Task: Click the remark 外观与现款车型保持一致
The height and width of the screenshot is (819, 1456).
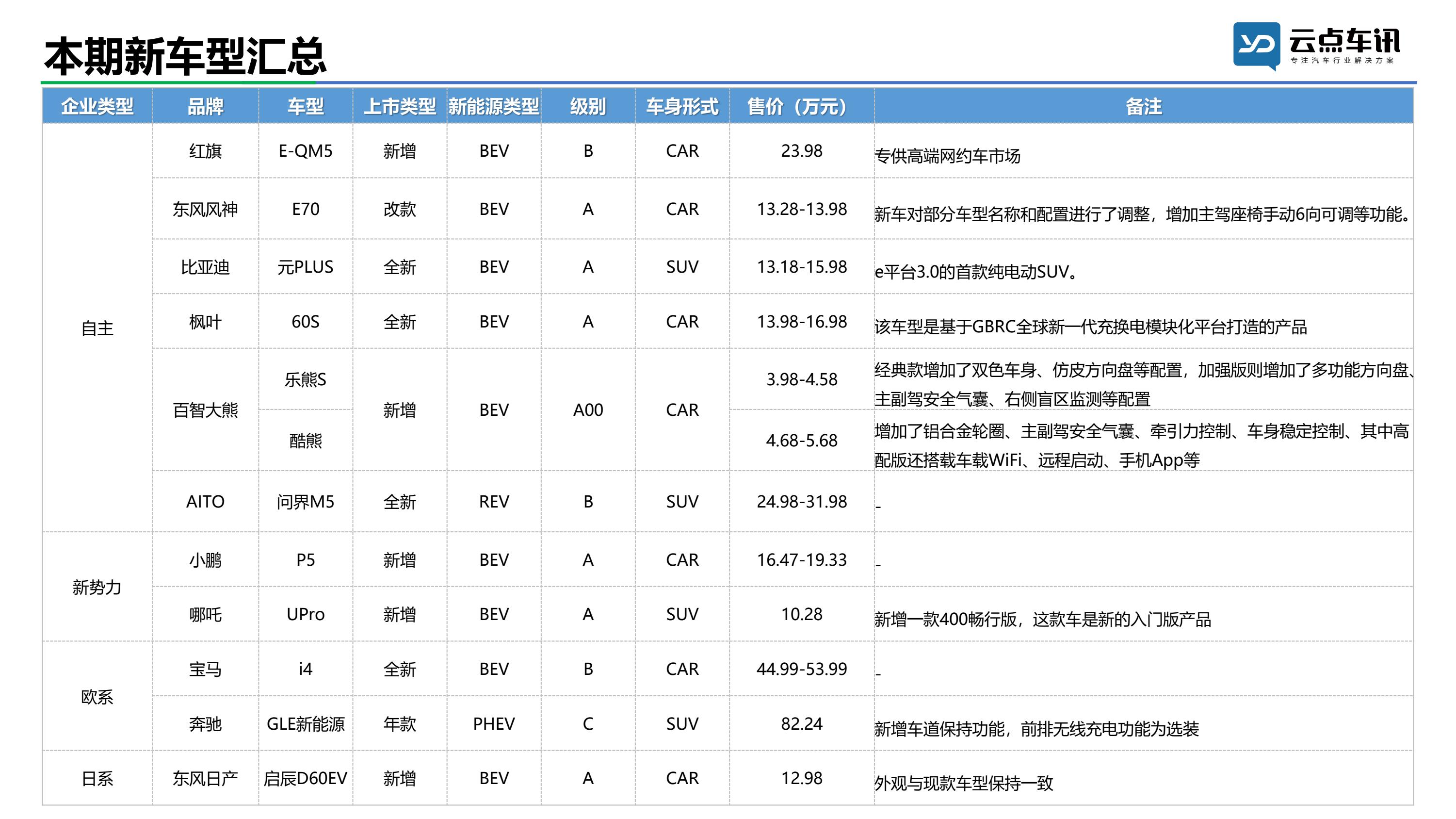Action: click(964, 784)
